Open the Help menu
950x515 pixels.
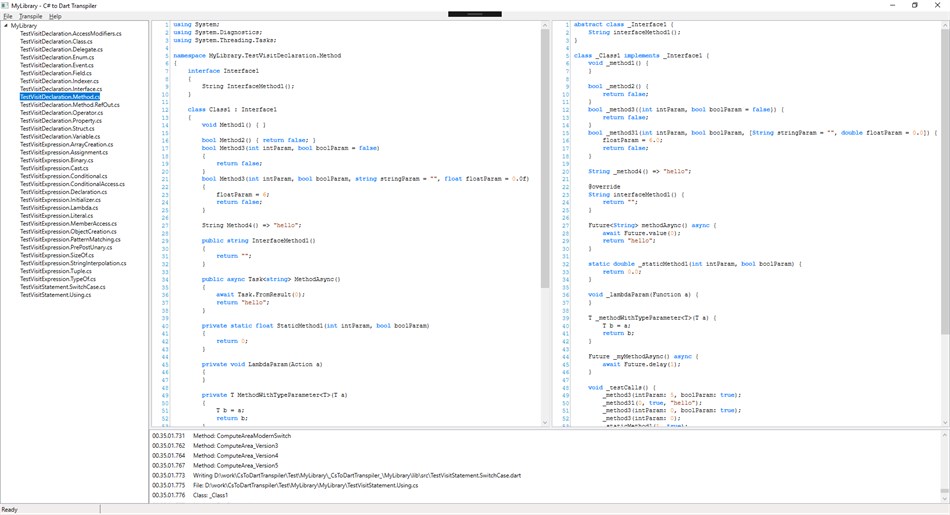[x=55, y=16]
